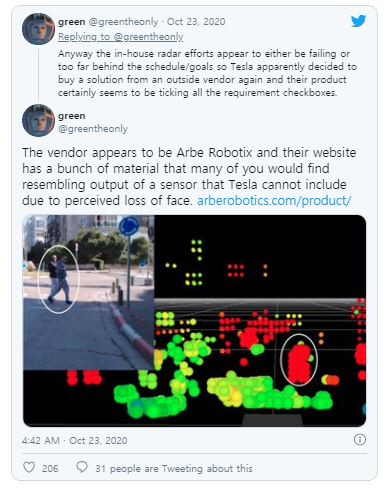Screen dimensions: 392x493
Task: Open green's avatar in the main tweet
Action: click(x=38, y=120)
